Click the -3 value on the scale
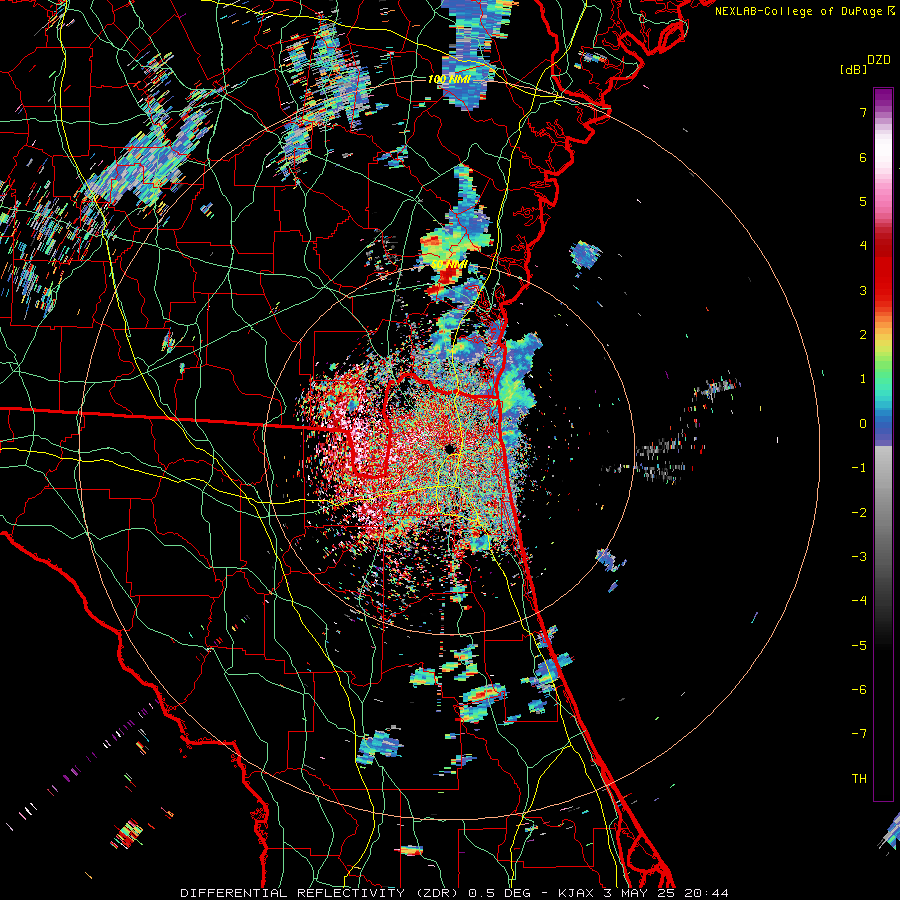 coord(859,557)
